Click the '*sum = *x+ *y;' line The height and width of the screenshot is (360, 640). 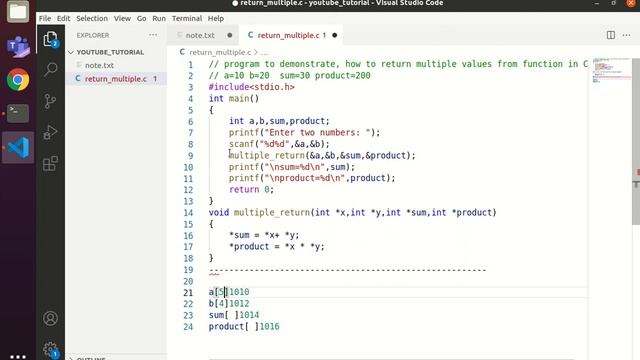(x=264, y=235)
